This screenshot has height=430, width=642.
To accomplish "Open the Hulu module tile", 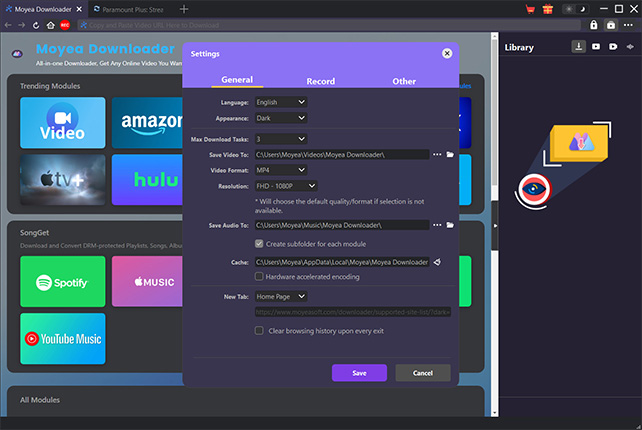I will (147, 180).
